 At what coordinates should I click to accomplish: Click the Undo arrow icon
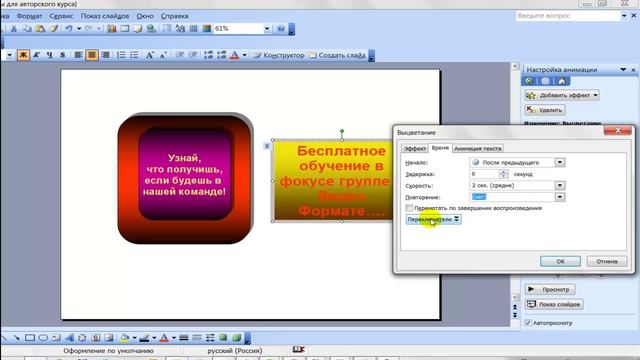[69, 29]
